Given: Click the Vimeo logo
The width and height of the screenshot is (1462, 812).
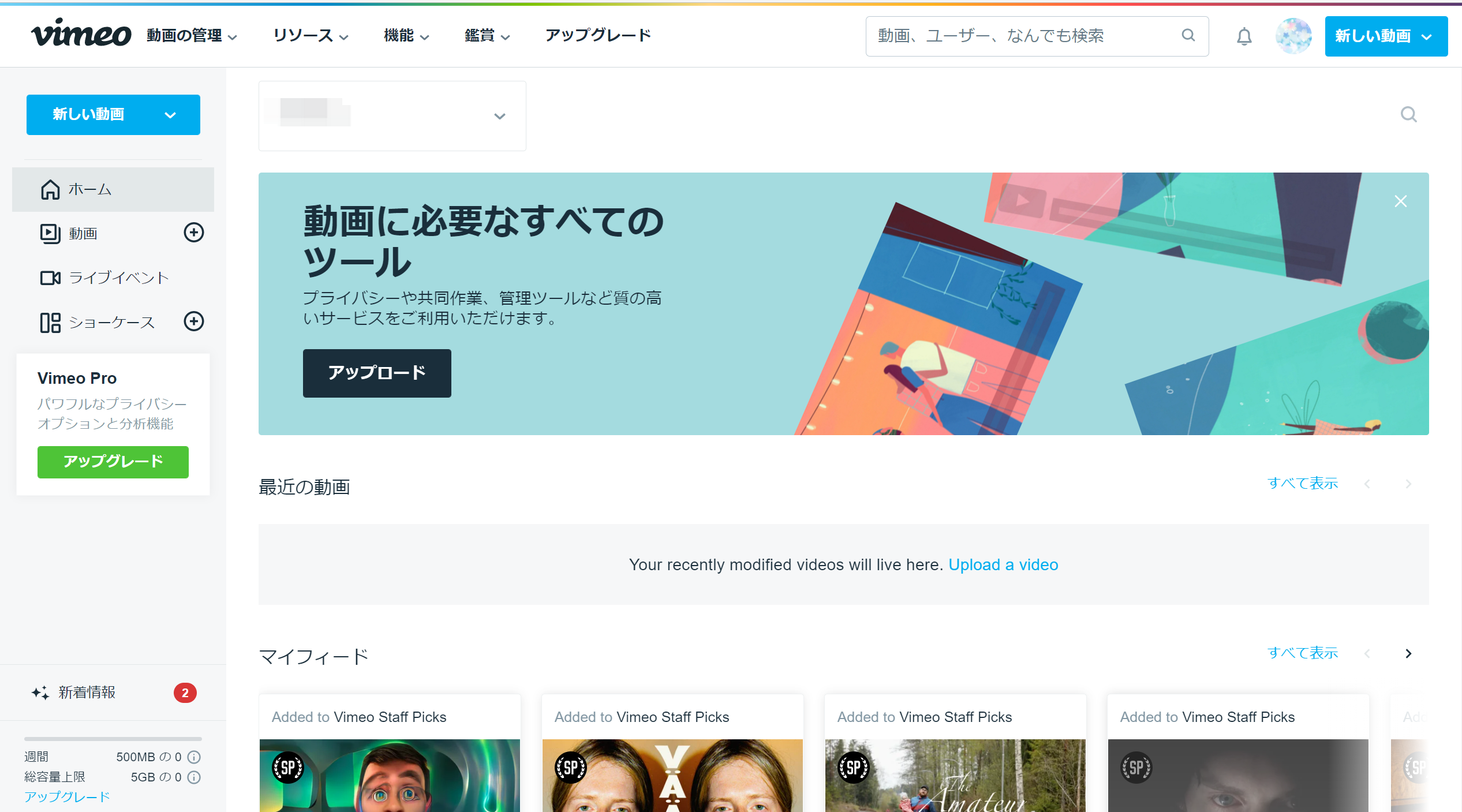Looking at the screenshot, I should tap(81, 33).
